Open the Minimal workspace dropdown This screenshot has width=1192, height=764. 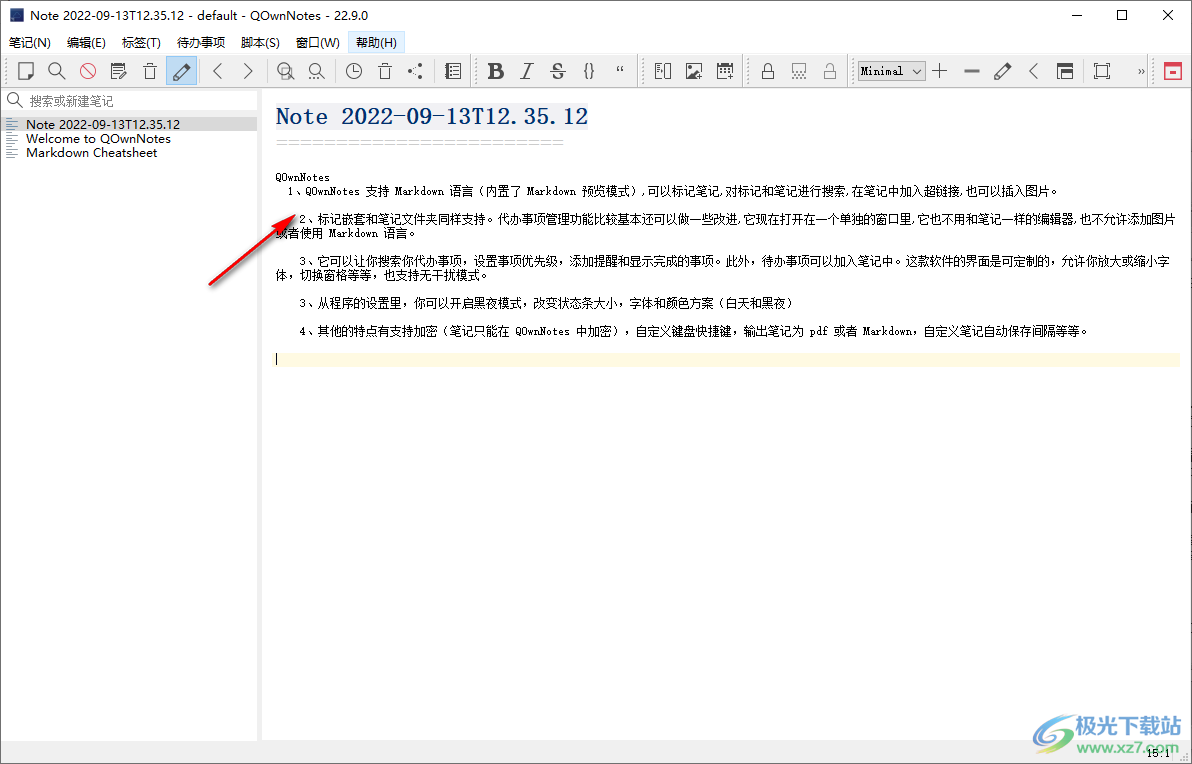click(890, 71)
